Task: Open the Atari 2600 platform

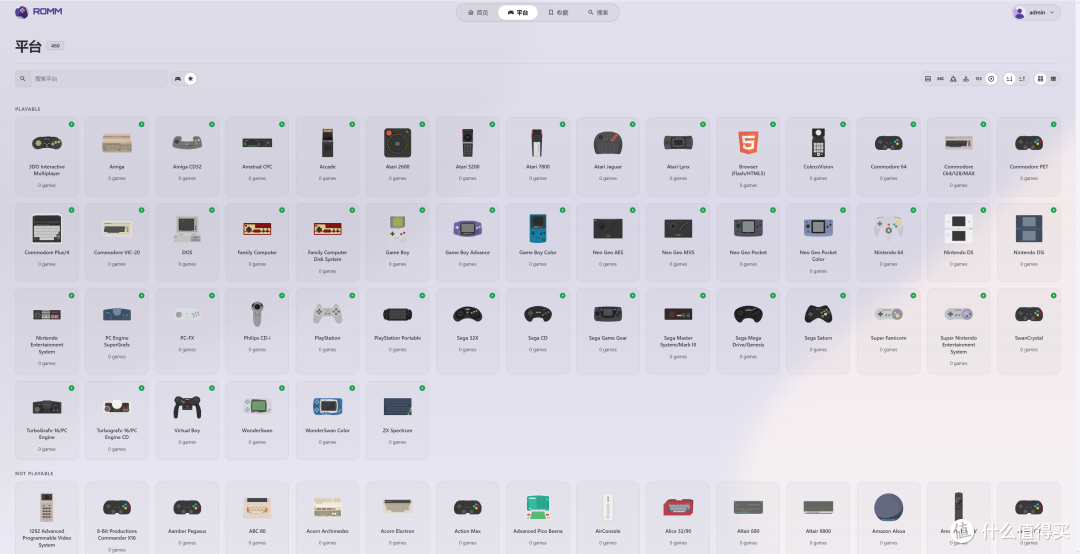Action: point(397,156)
